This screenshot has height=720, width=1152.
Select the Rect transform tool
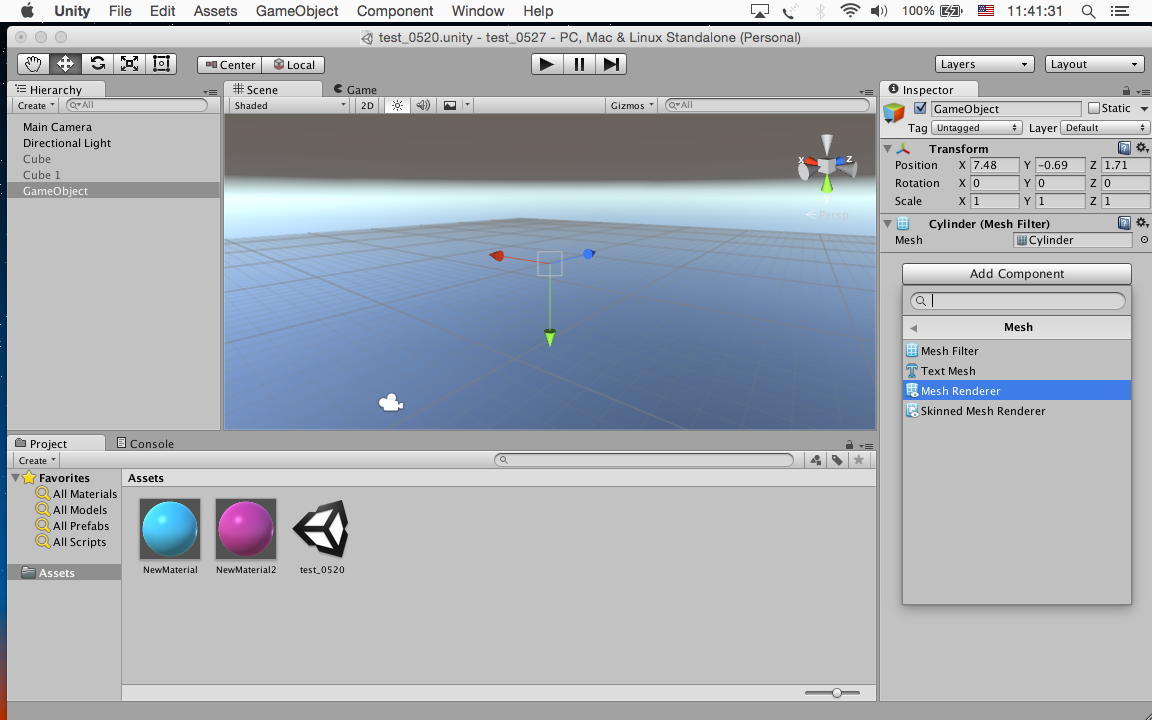point(161,64)
